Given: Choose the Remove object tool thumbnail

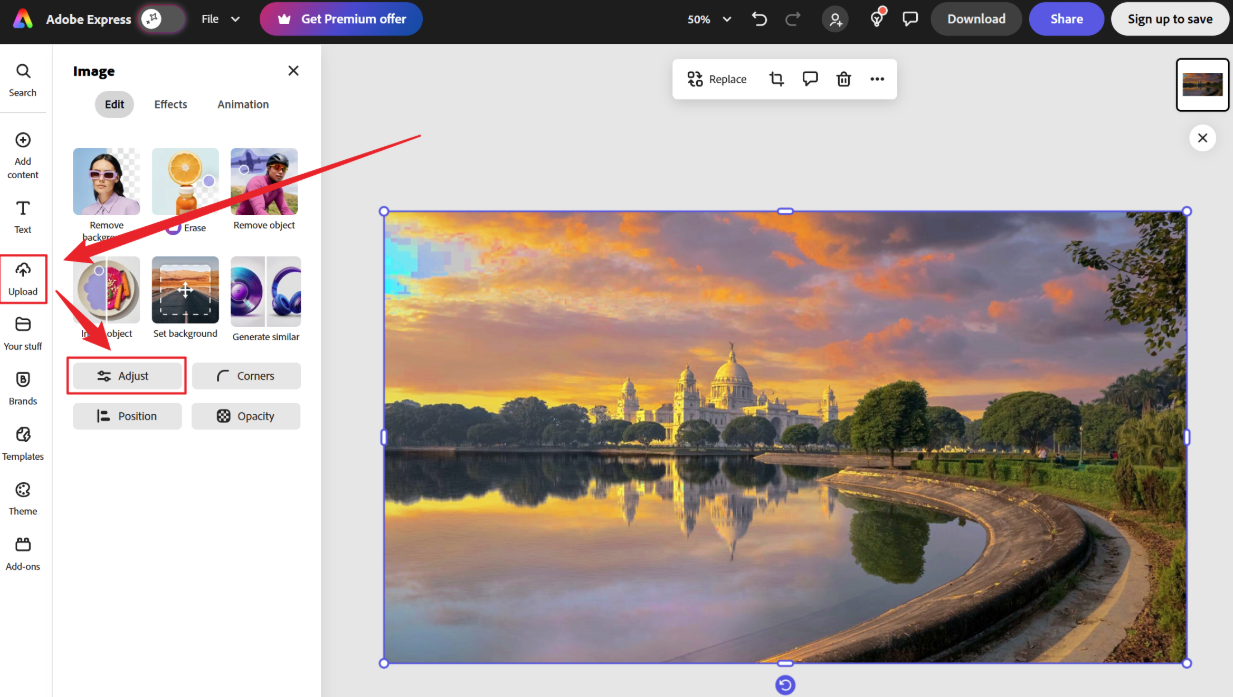Looking at the screenshot, I should click(x=264, y=182).
